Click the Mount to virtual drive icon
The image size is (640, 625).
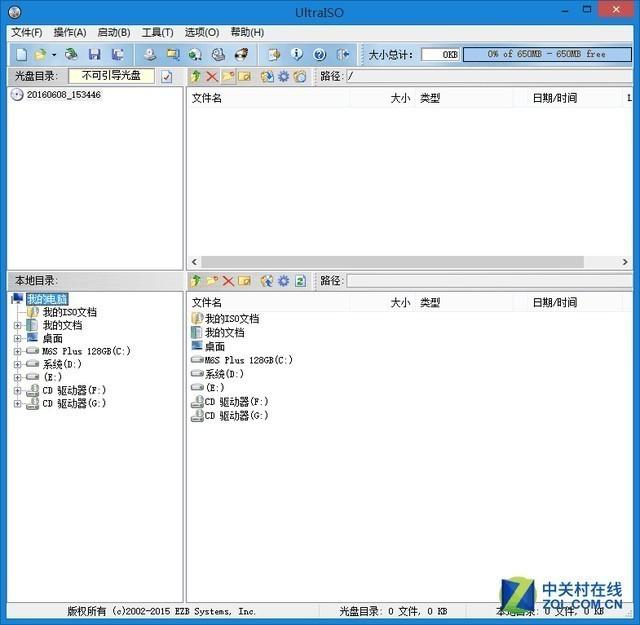pos(218,54)
